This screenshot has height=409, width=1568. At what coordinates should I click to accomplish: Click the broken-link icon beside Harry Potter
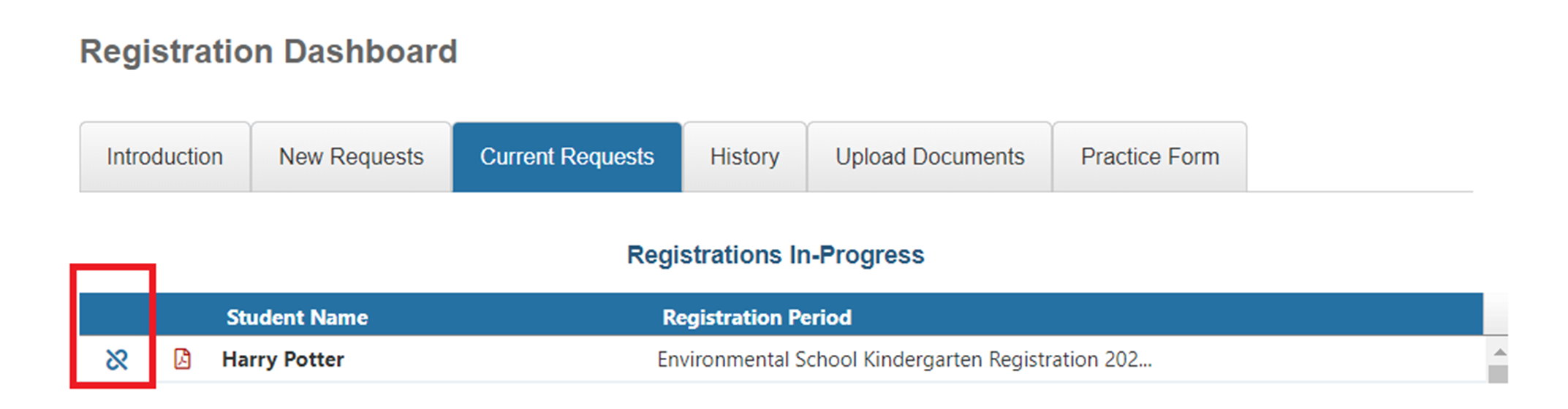coord(117,359)
